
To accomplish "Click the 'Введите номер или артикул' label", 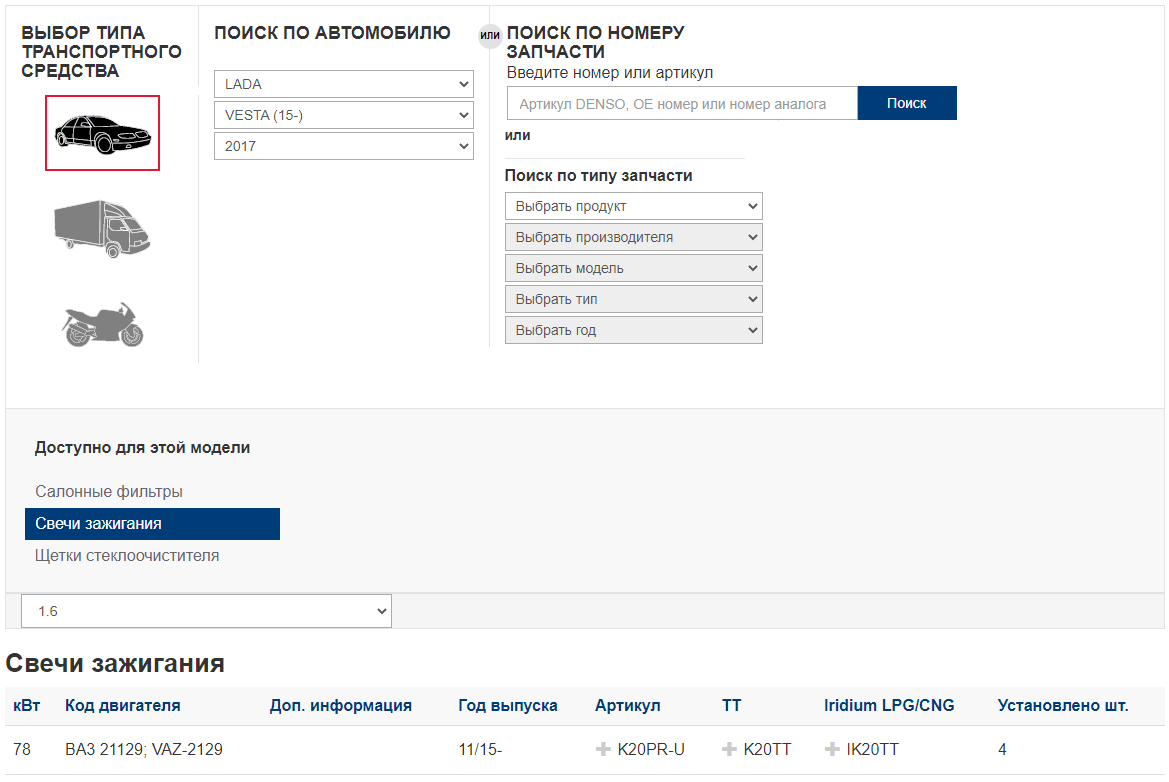I will pyautogui.click(x=610, y=73).
